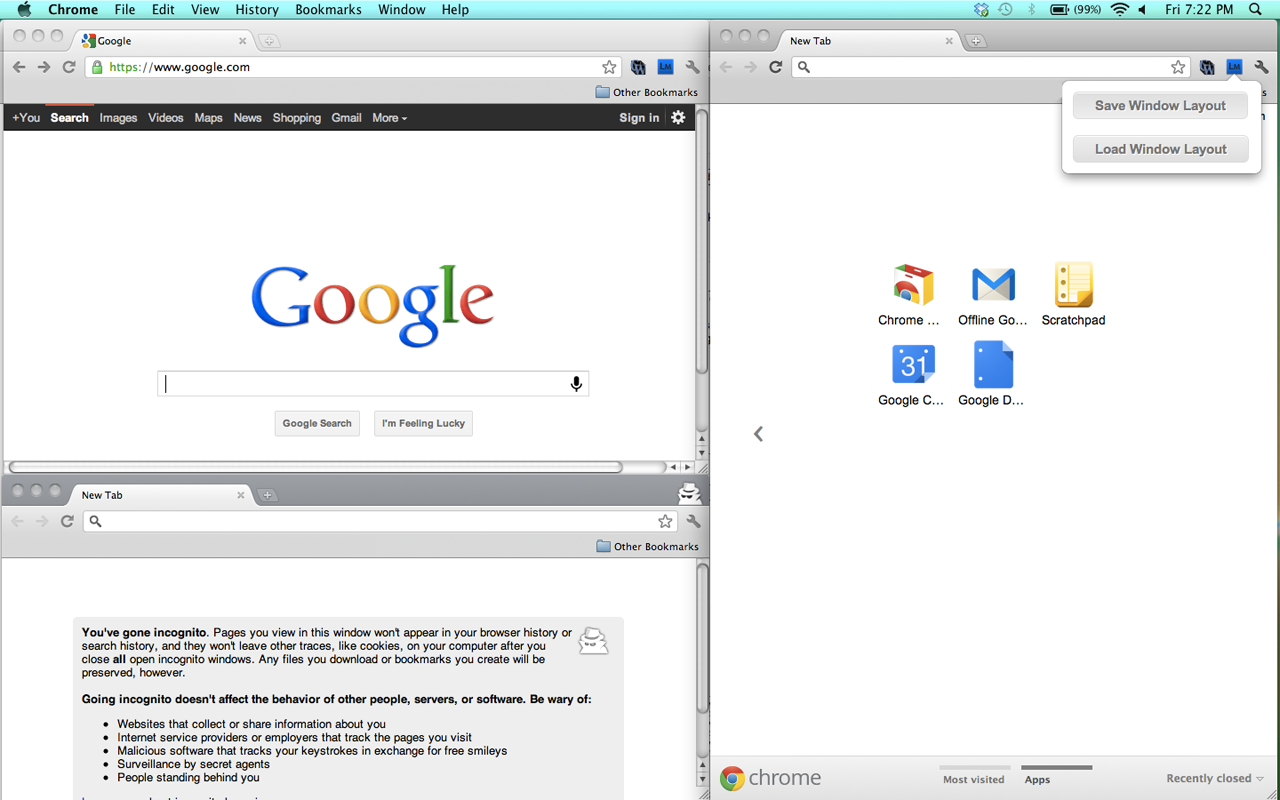Image resolution: width=1280 pixels, height=800 pixels.
Task: Close the Google tab
Action: (242, 41)
